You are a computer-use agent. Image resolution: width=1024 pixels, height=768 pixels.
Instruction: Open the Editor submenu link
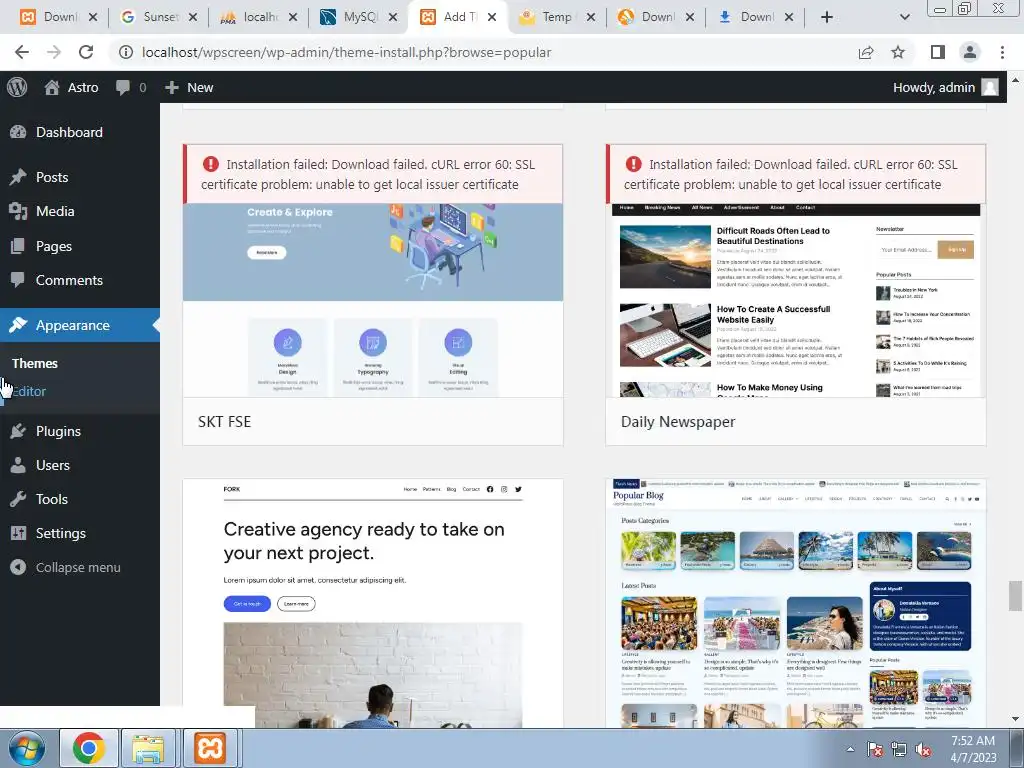coord(29,391)
